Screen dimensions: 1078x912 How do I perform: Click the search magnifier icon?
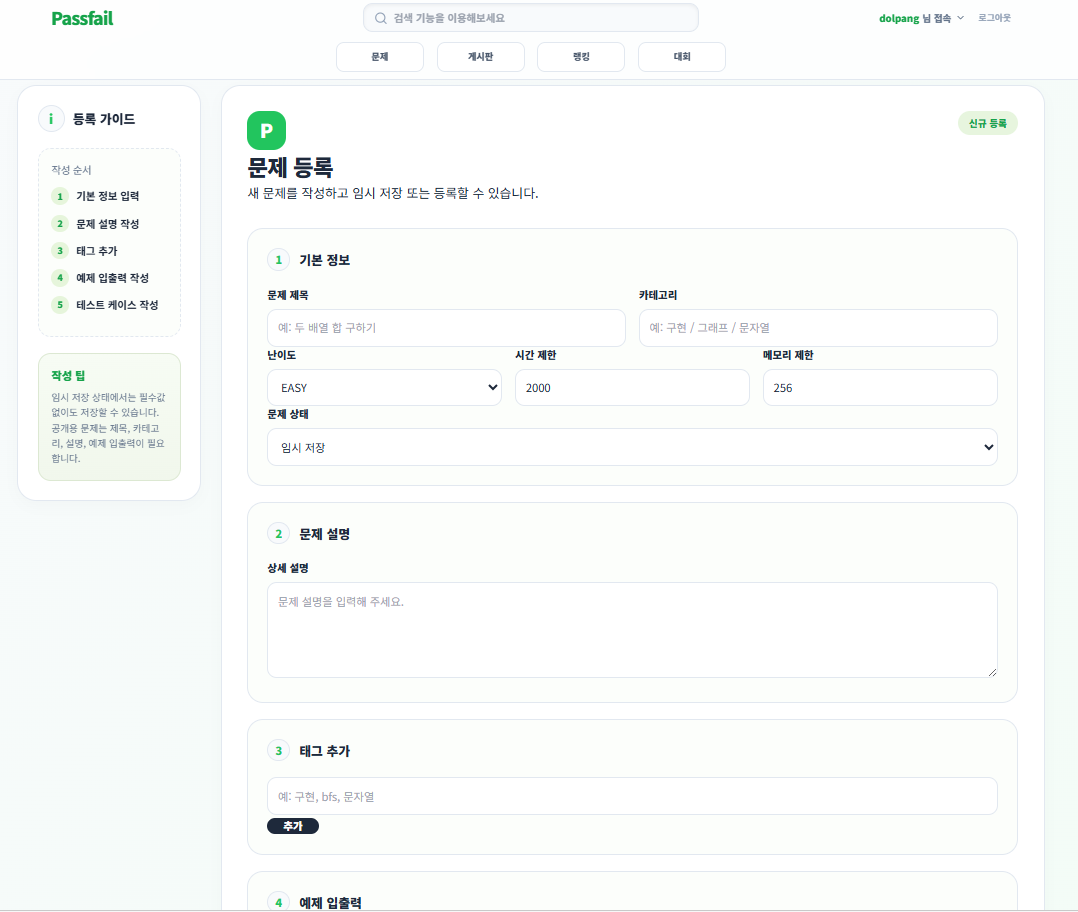tap(380, 19)
